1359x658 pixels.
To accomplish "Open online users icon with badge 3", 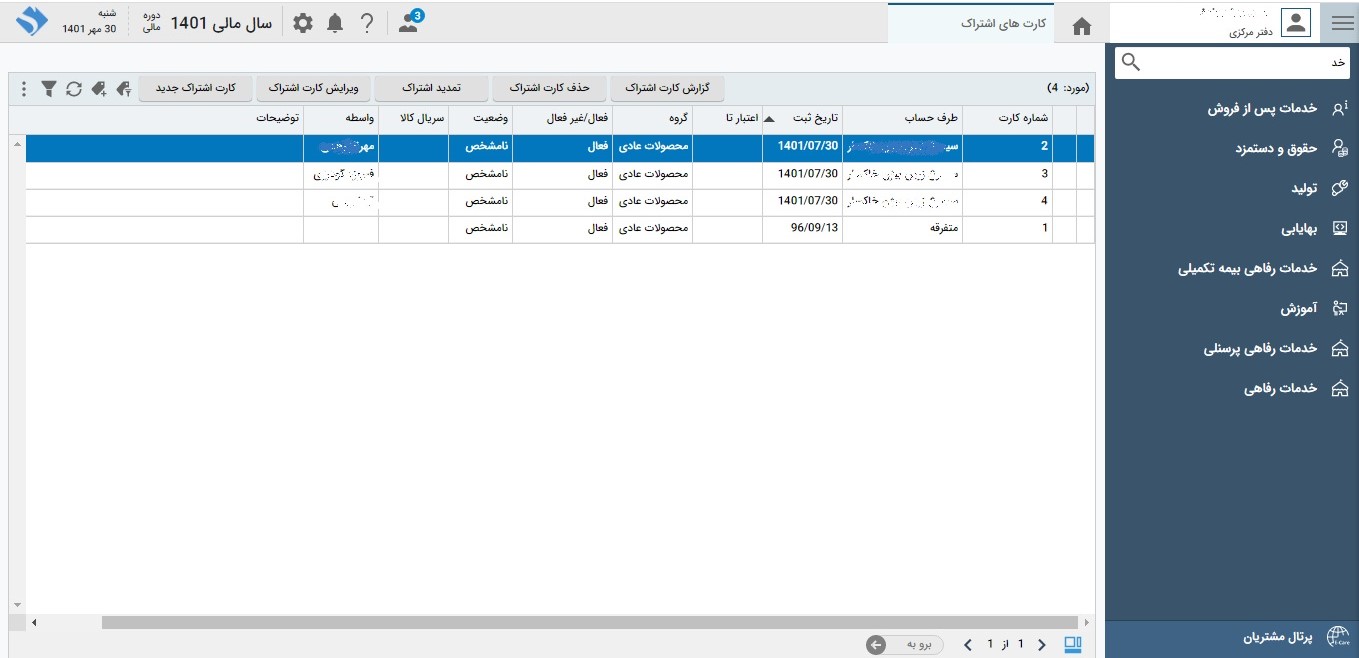I will click(409, 23).
